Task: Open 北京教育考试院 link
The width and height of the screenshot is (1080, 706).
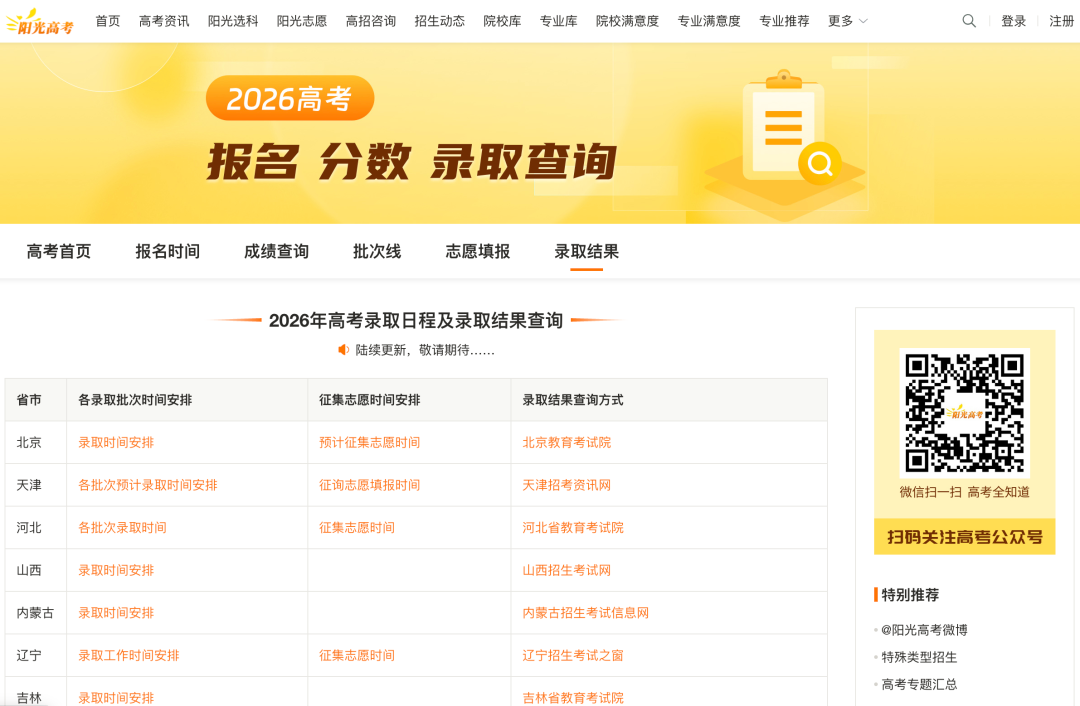Action: 566,442
